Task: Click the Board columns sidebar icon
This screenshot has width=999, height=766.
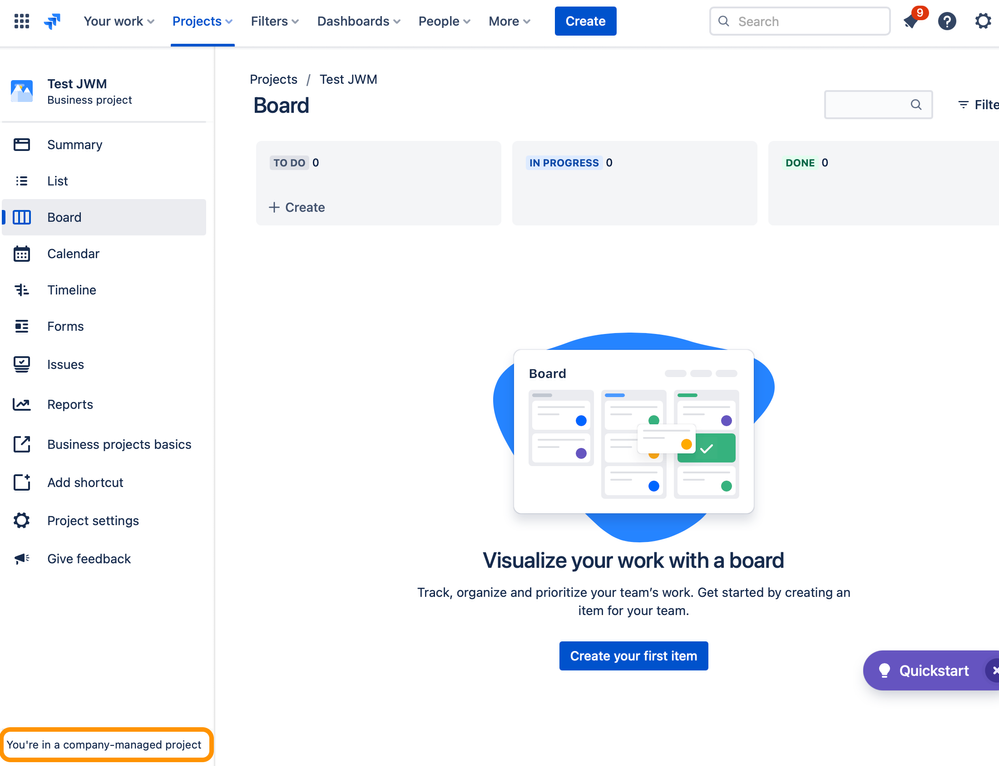Action: pyautogui.click(x=22, y=217)
